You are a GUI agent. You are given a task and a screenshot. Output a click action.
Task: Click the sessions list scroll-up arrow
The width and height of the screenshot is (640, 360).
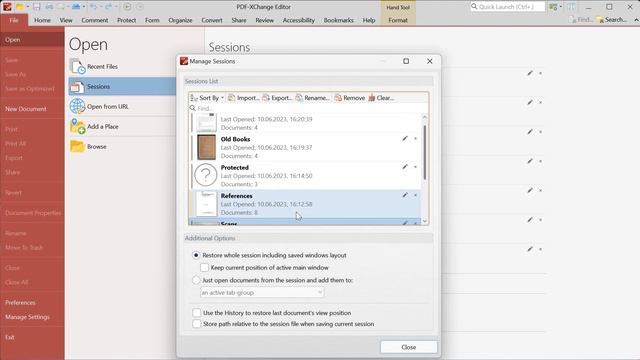click(424, 118)
